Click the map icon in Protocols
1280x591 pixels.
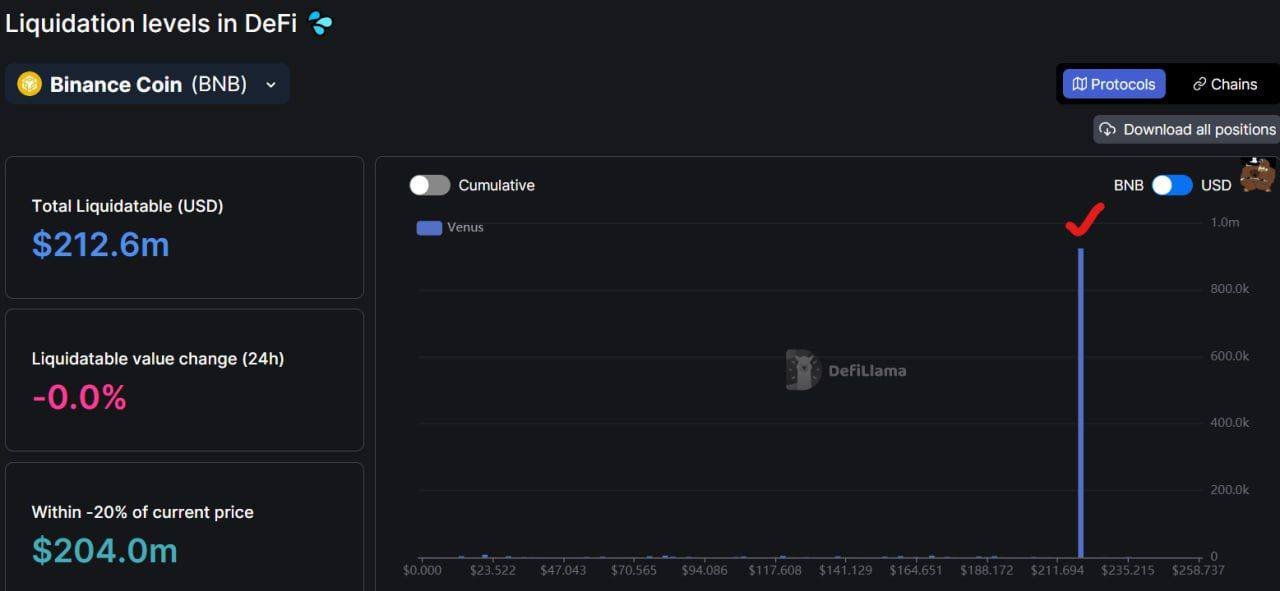click(1079, 84)
